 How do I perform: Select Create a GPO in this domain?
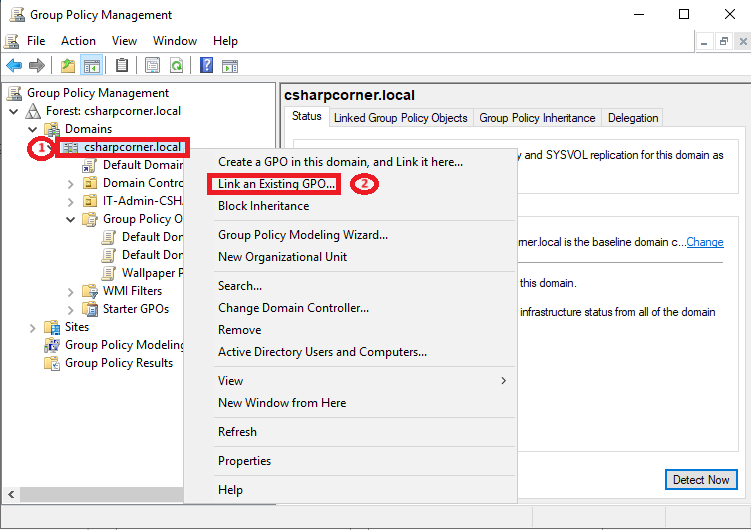(340, 162)
